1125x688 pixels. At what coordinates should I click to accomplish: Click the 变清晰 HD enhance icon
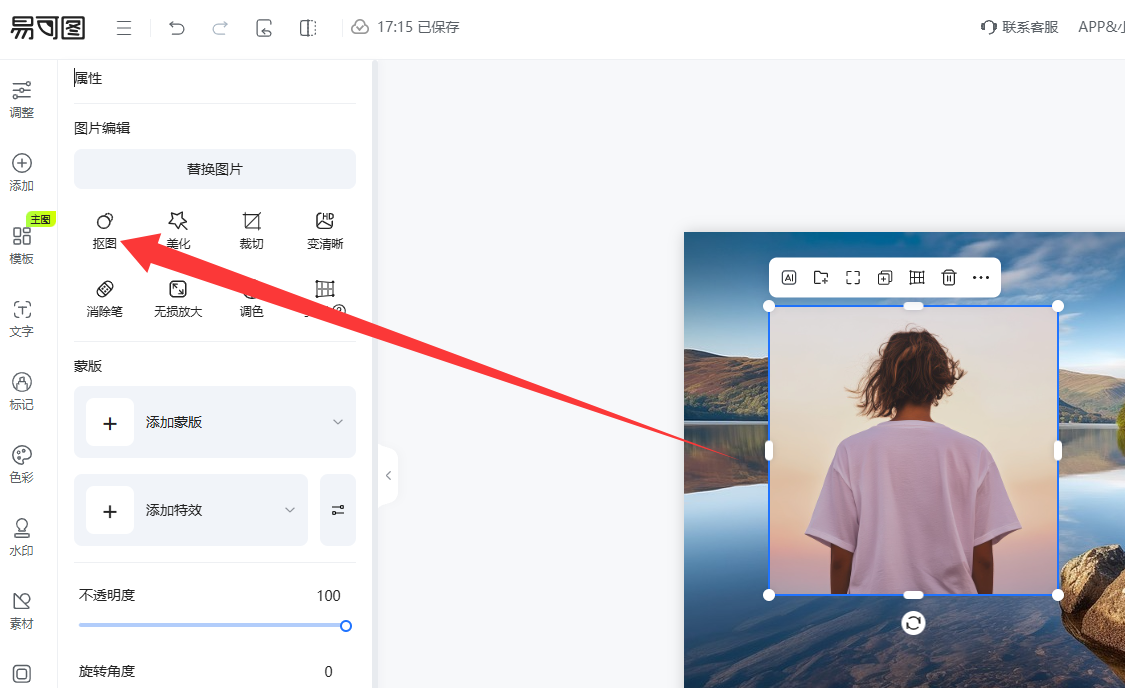(325, 229)
